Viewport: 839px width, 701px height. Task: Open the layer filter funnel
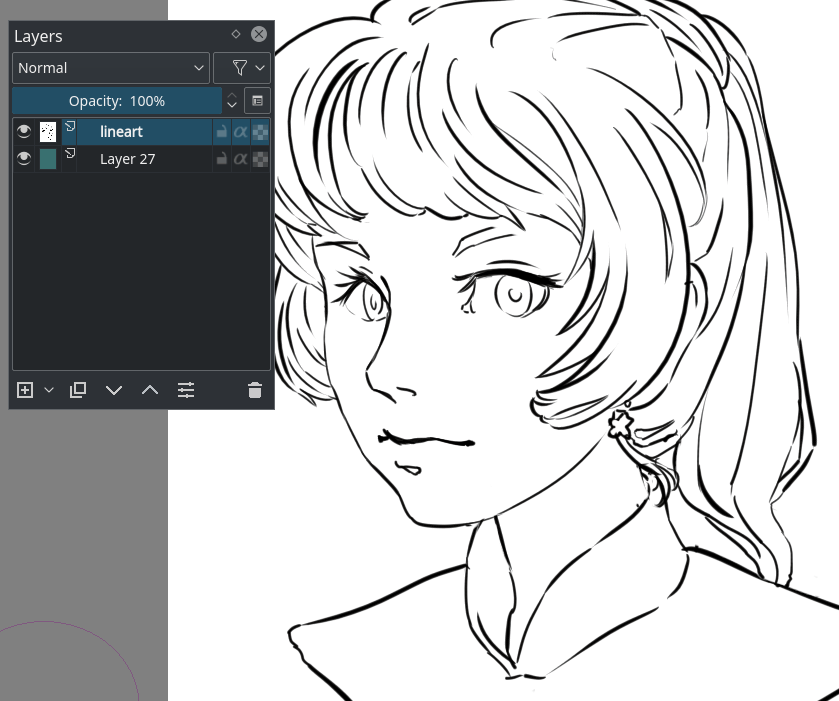pyautogui.click(x=238, y=67)
